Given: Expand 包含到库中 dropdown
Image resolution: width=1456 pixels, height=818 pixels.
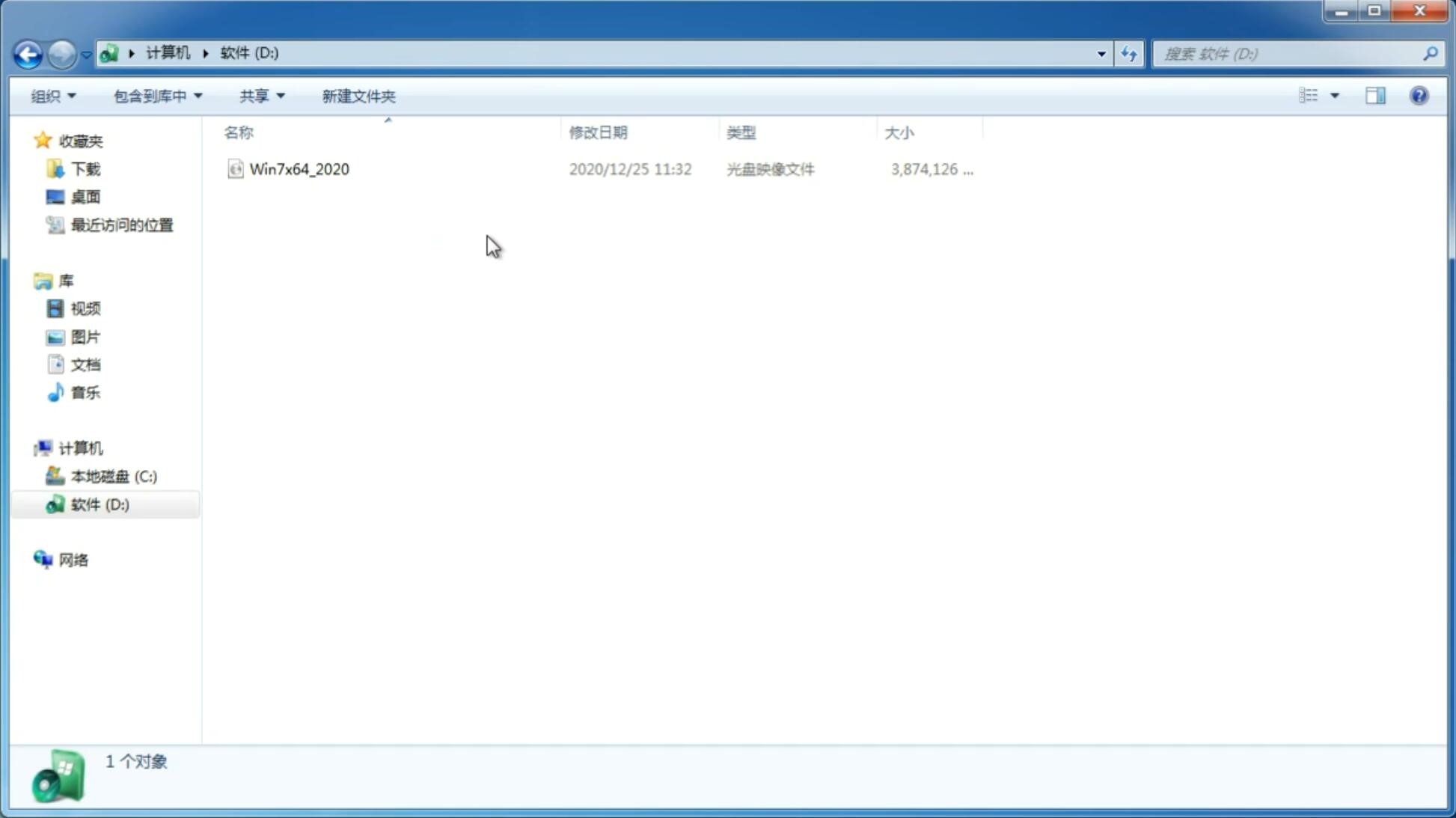Looking at the screenshot, I should click(x=156, y=95).
